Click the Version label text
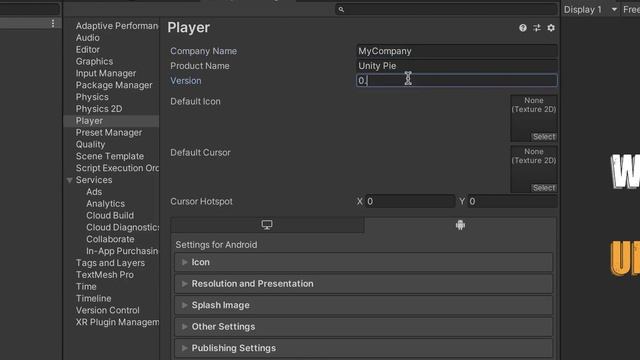 pyautogui.click(x=186, y=80)
